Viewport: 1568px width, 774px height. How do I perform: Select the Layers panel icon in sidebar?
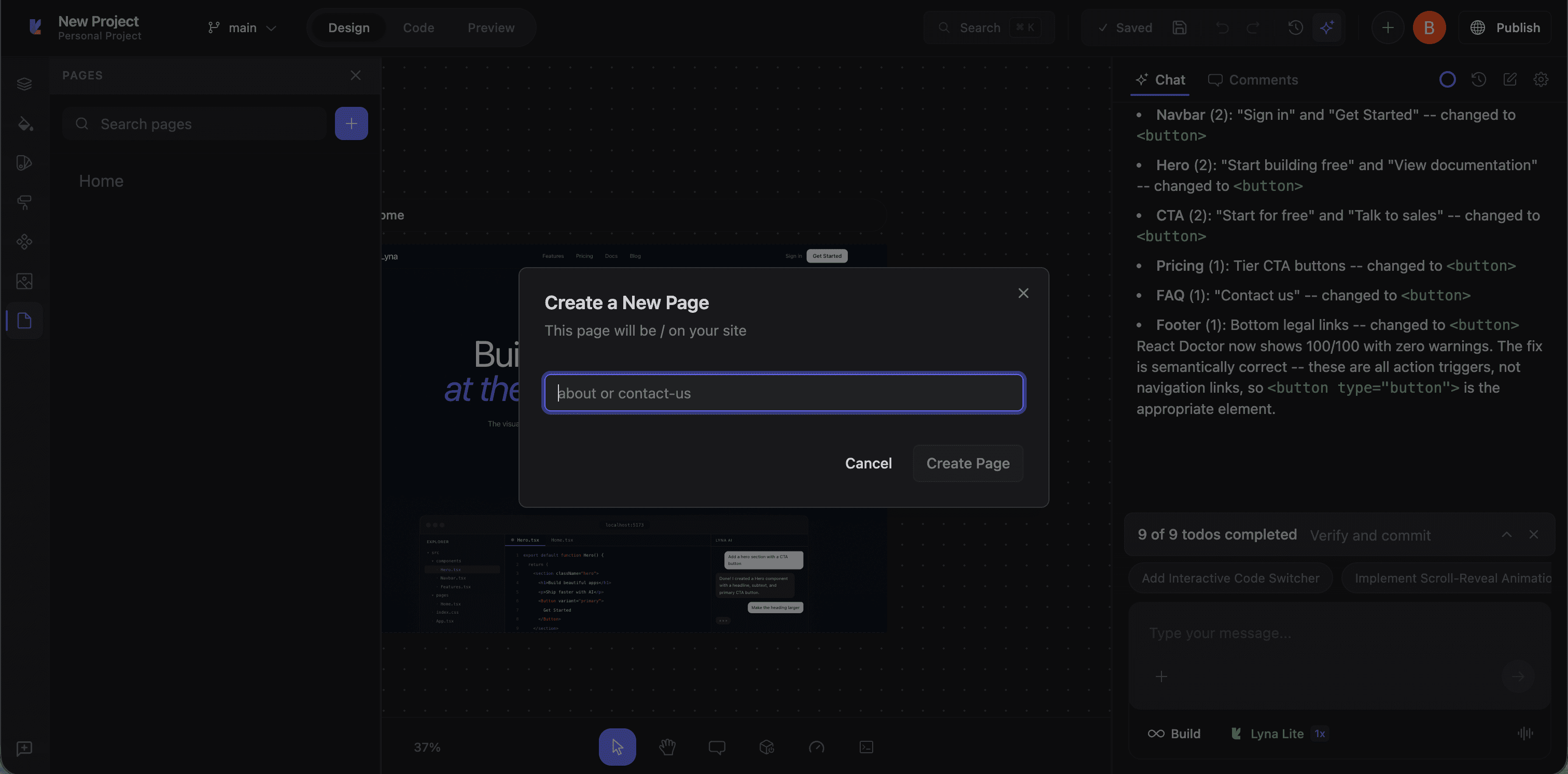click(x=24, y=84)
